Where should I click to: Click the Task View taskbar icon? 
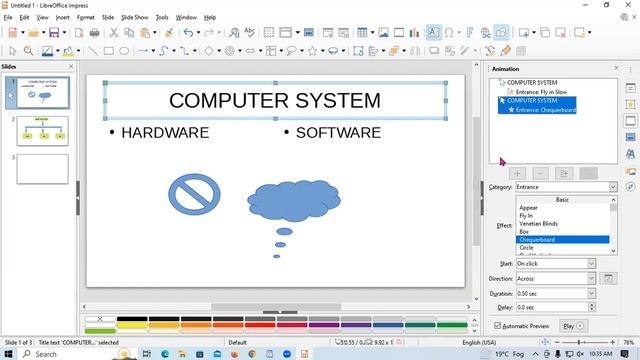pos(147,354)
